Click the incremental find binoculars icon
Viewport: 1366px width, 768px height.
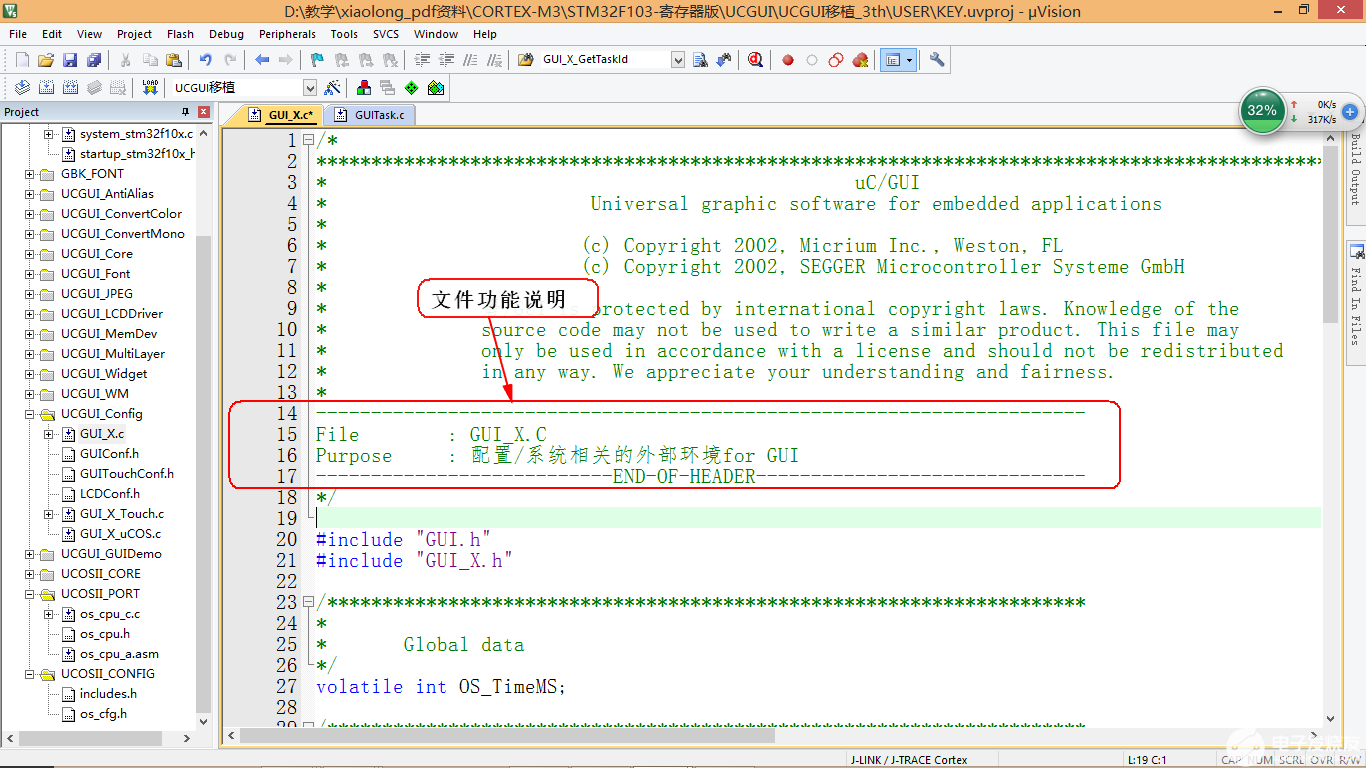[725, 60]
